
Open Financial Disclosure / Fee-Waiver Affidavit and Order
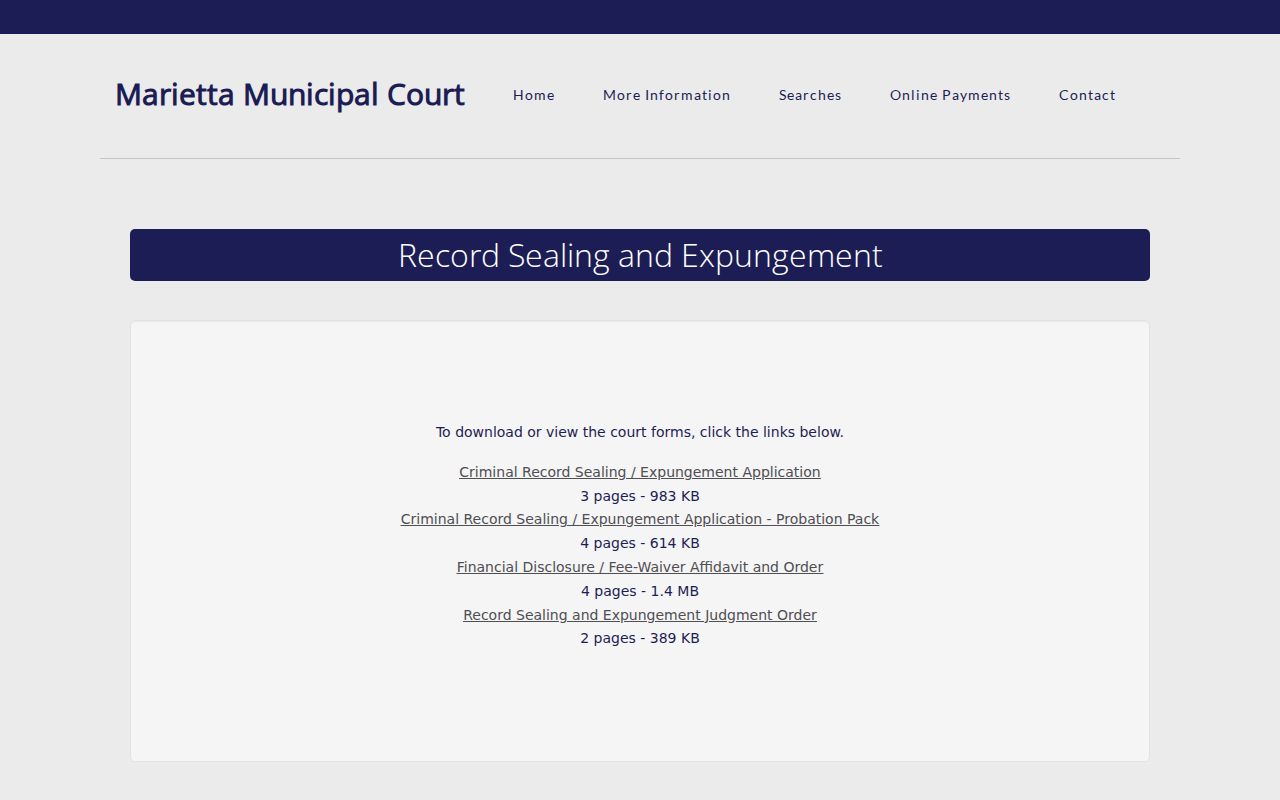(640, 567)
